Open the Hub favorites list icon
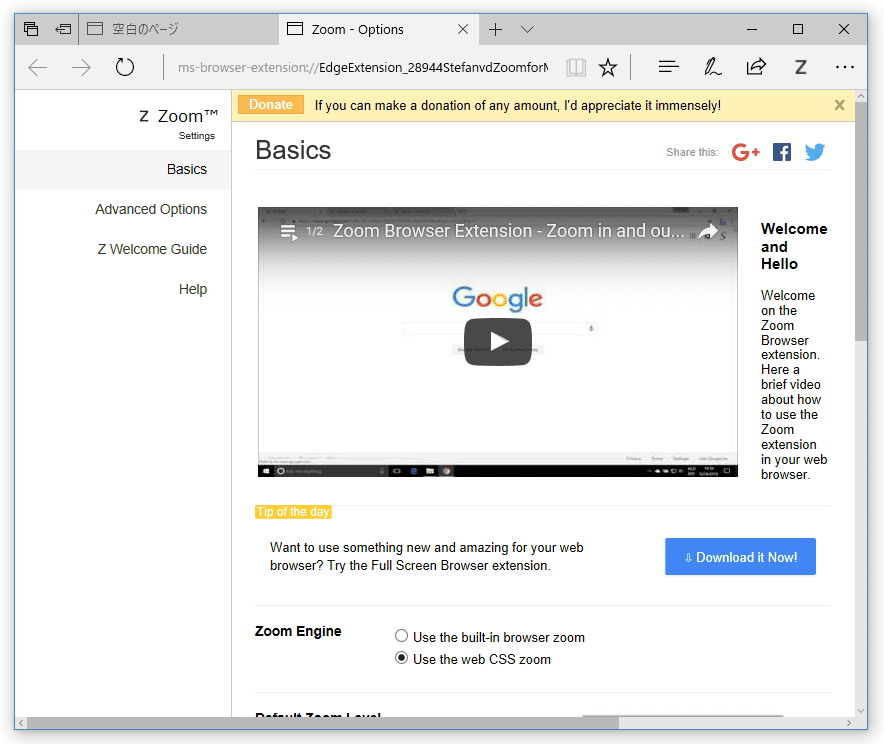This screenshot has width=884, height=744. pos(669,68)
